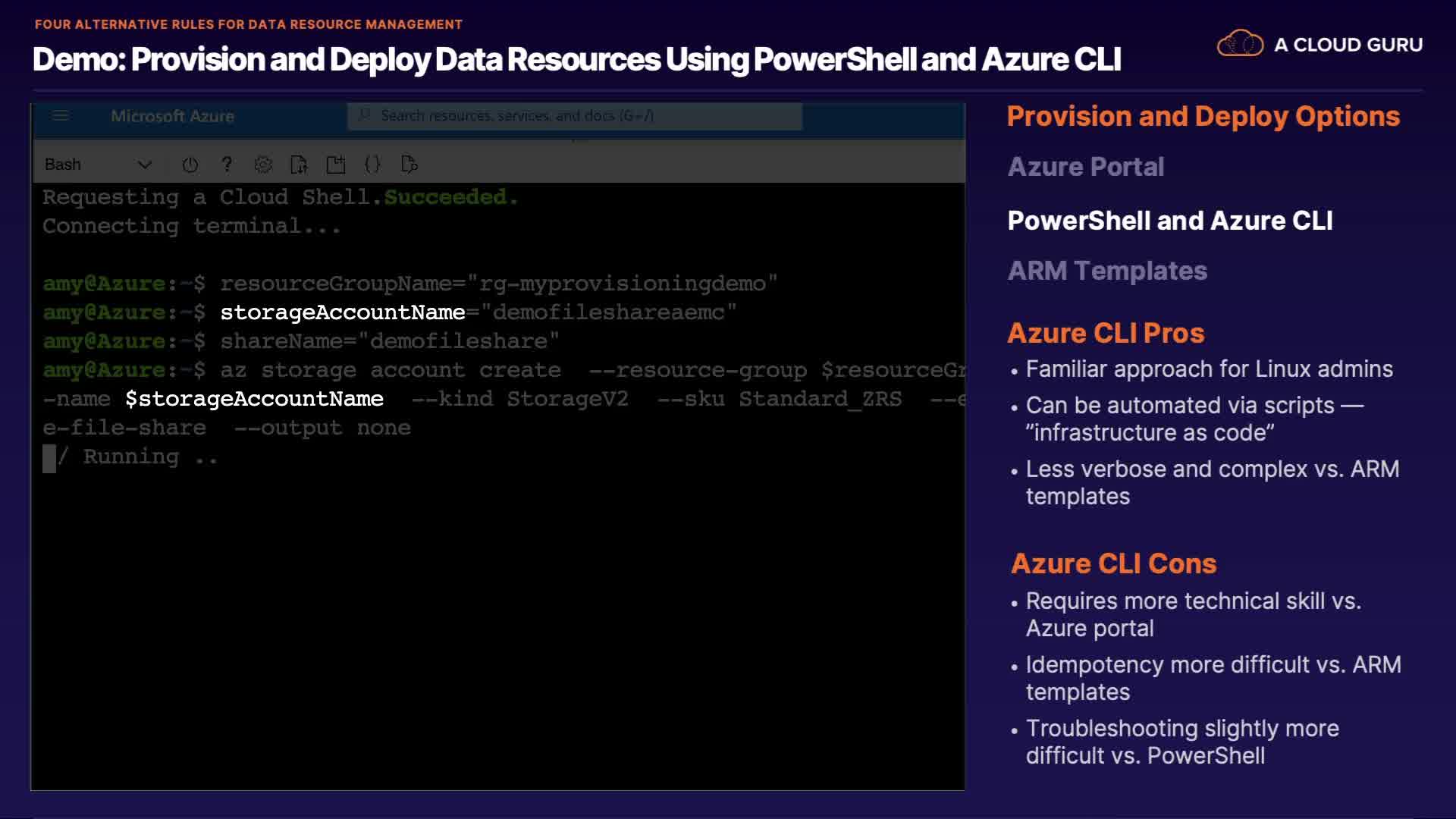Screen dimensions: 1456x819
Task: Click the upload/download files icon
Action: point(299,165)
